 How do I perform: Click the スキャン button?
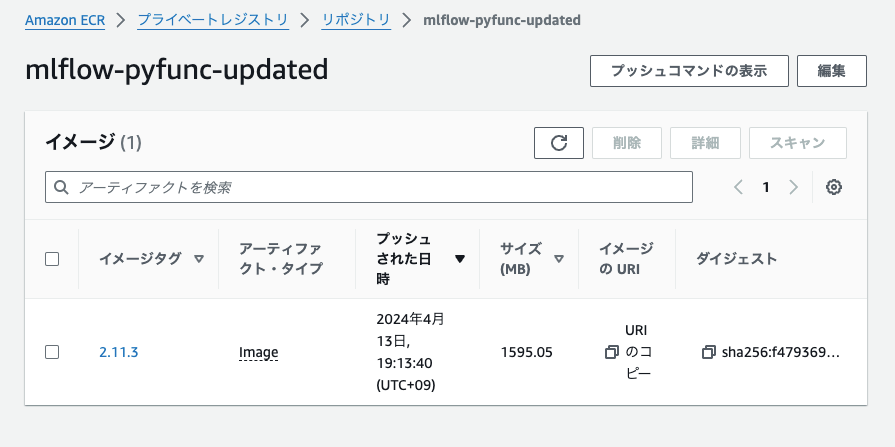pyautogui.click(x=797, y=143)
